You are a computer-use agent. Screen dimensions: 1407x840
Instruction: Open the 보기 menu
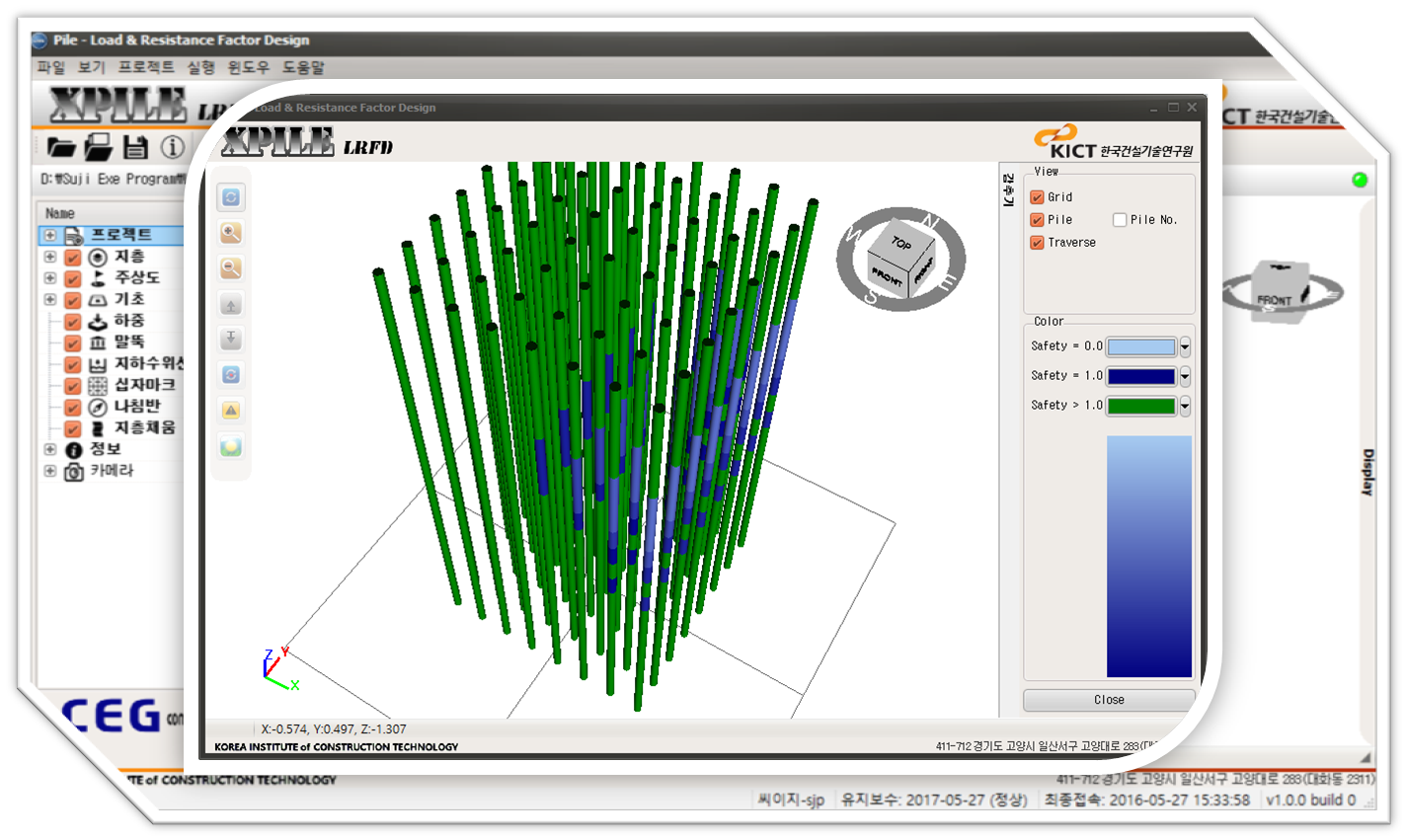tap(92, 68)
